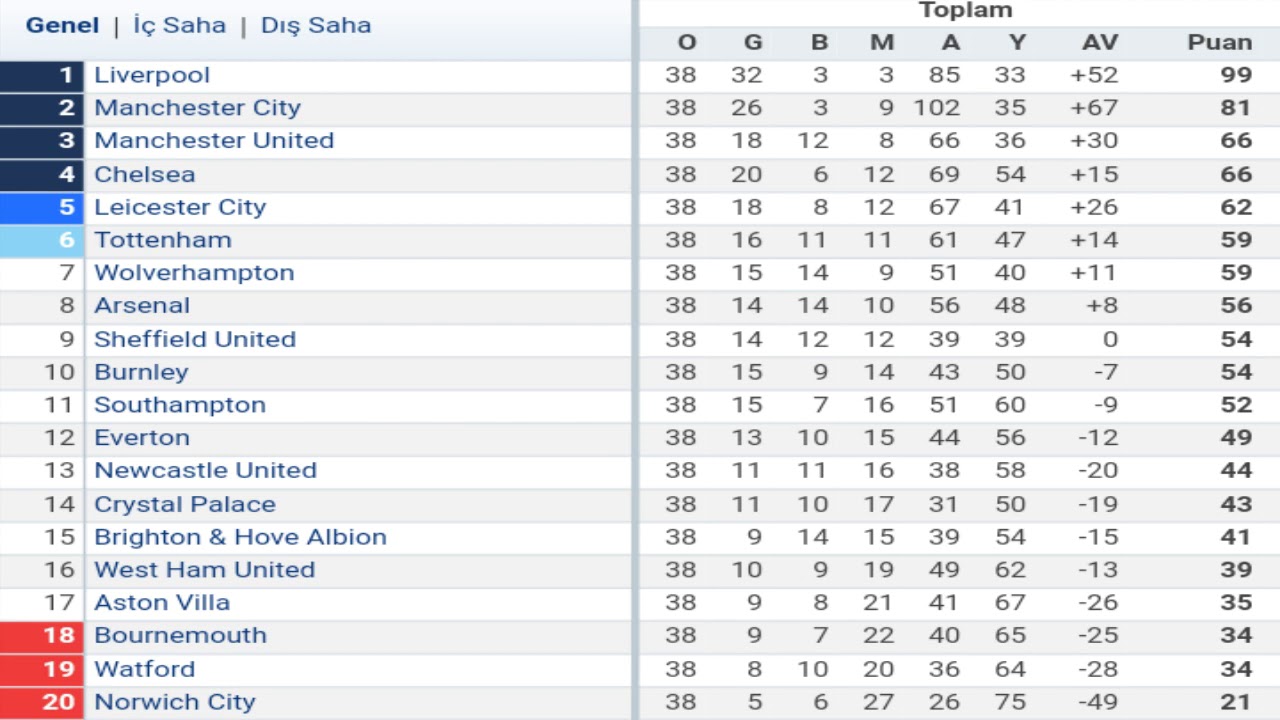
Task: Click the Wolverhampton team name
Action: tap(194, 273)
